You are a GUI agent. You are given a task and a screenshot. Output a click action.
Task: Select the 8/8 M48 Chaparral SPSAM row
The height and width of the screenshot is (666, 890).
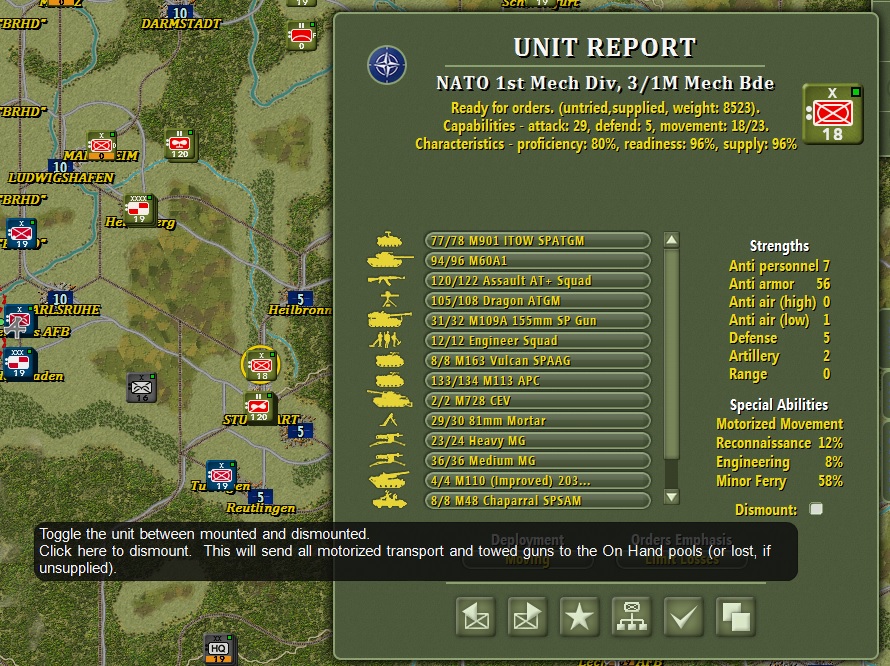[538, 501]
